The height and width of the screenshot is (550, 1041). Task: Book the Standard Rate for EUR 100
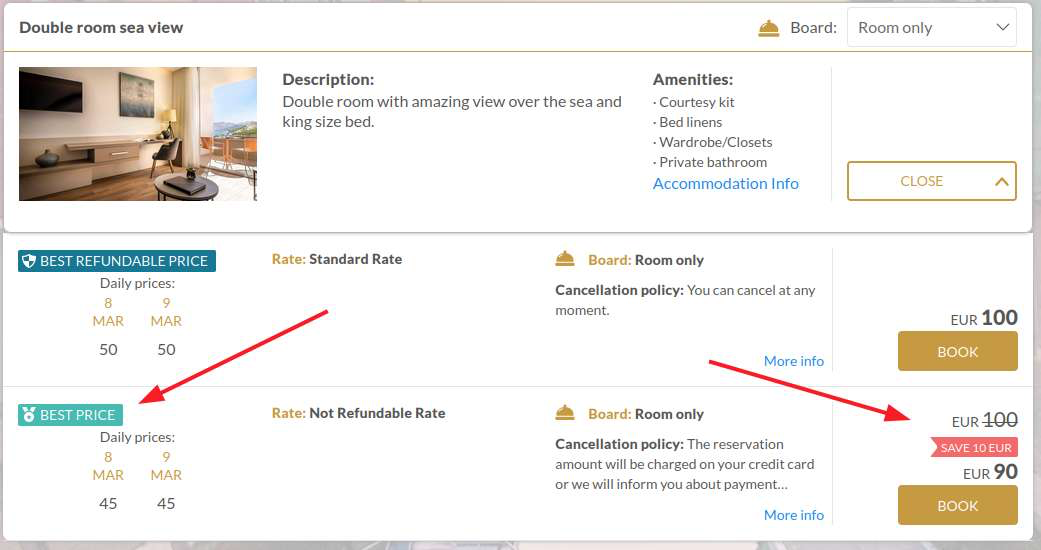(957, 351)
